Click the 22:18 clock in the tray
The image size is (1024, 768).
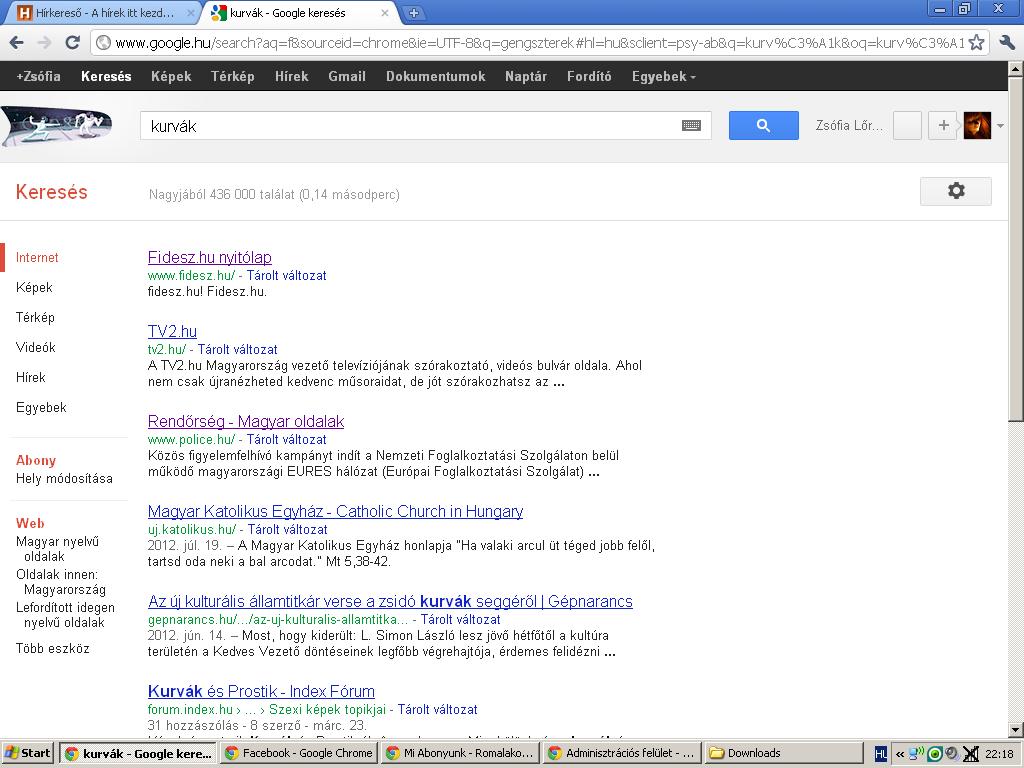(x=999, y=754)
